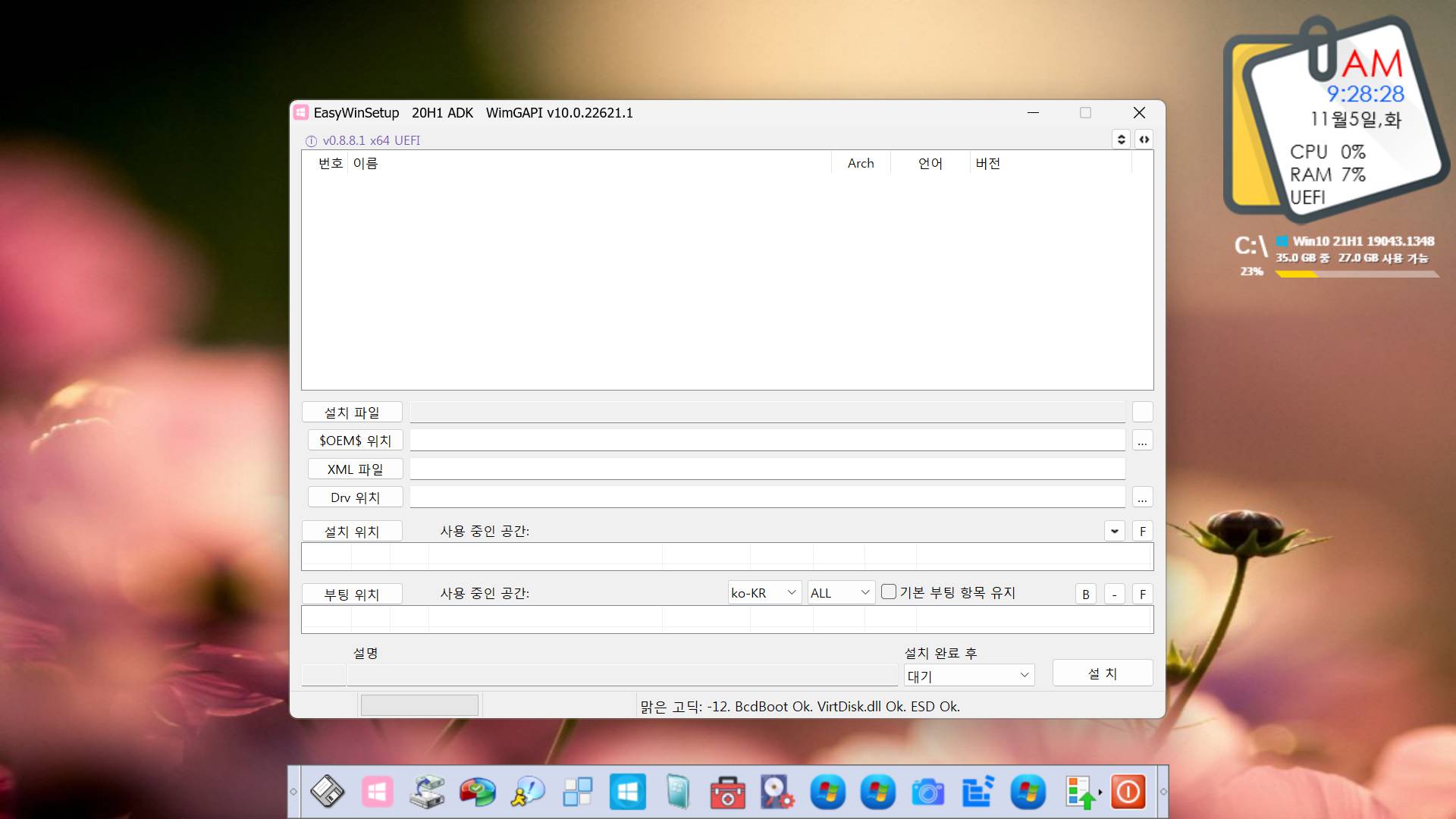This screenshot has height=819, width=1456.
Task: Click into the 설치 파일 path field
Action: [767, 413]
